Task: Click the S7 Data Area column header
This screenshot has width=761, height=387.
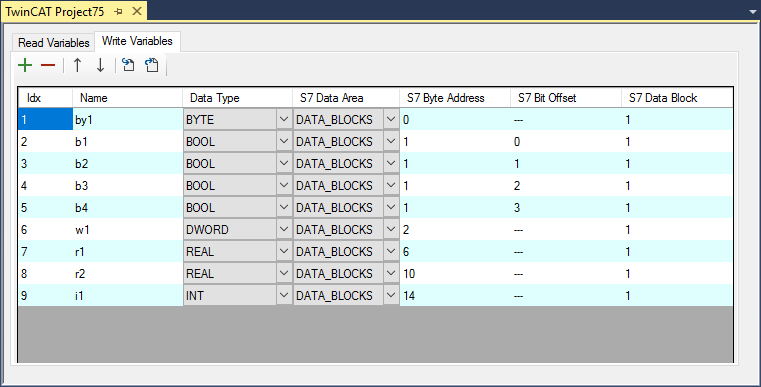Action: (x=346, y=98)
